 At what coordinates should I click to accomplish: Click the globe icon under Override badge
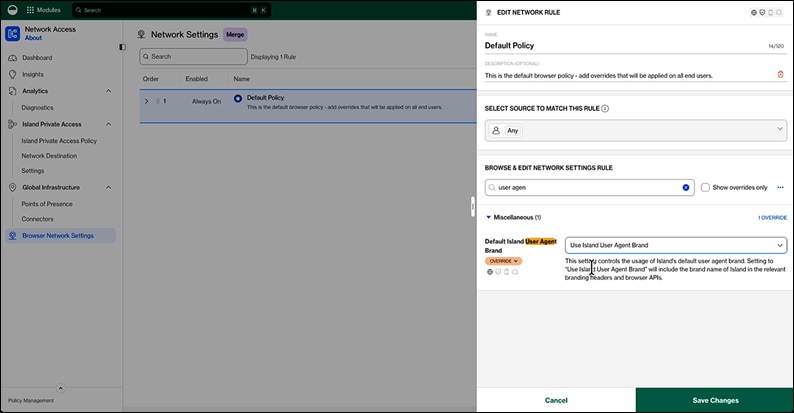pyautogui.click(x=490, y=272)
